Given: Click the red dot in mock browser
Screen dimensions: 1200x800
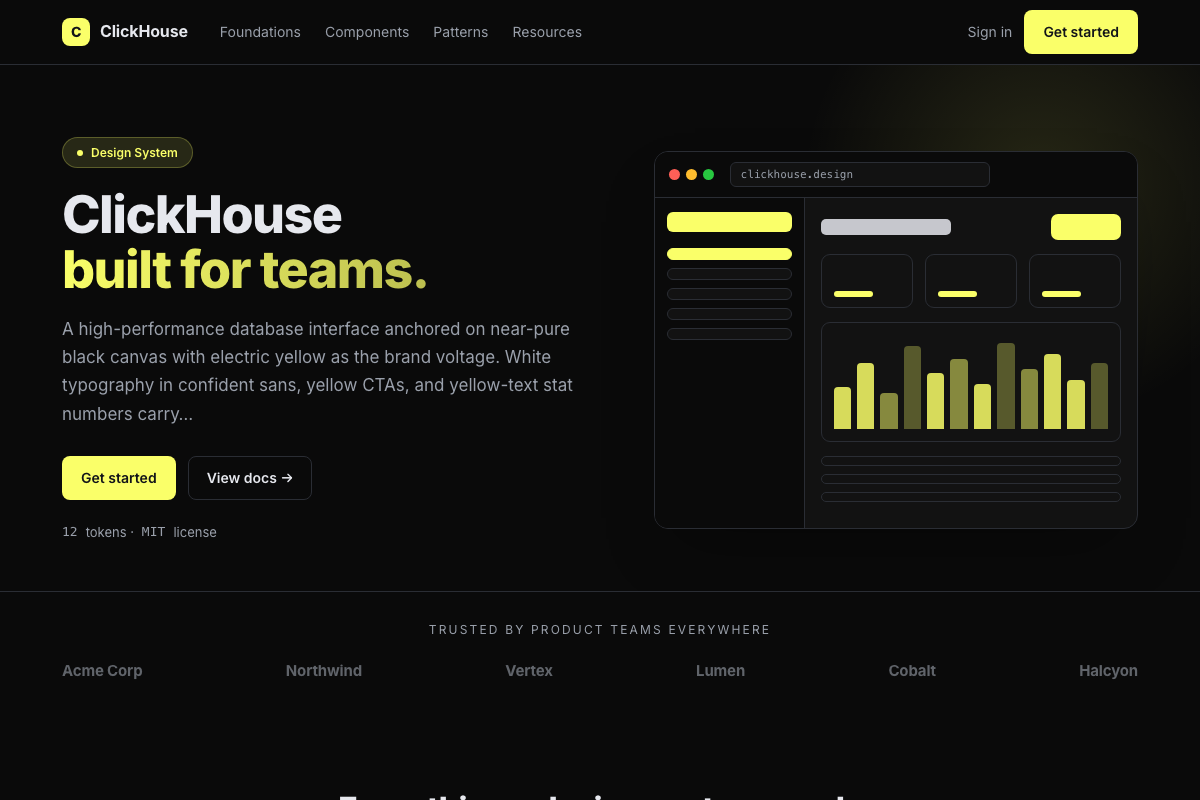Looking at the screenshot, I should 675,174.
